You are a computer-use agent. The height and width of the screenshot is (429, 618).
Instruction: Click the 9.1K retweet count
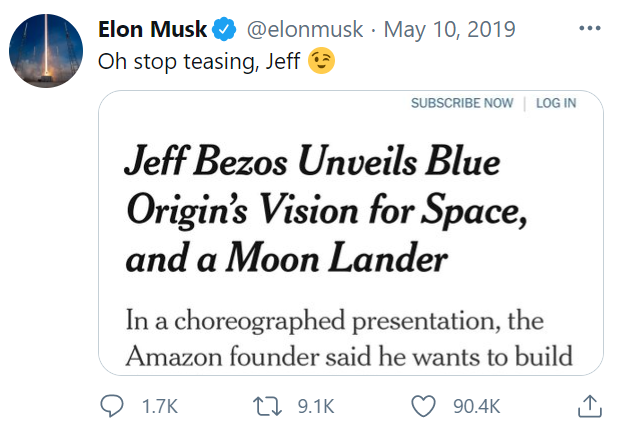pyautogui.click(x=316, y=407)
